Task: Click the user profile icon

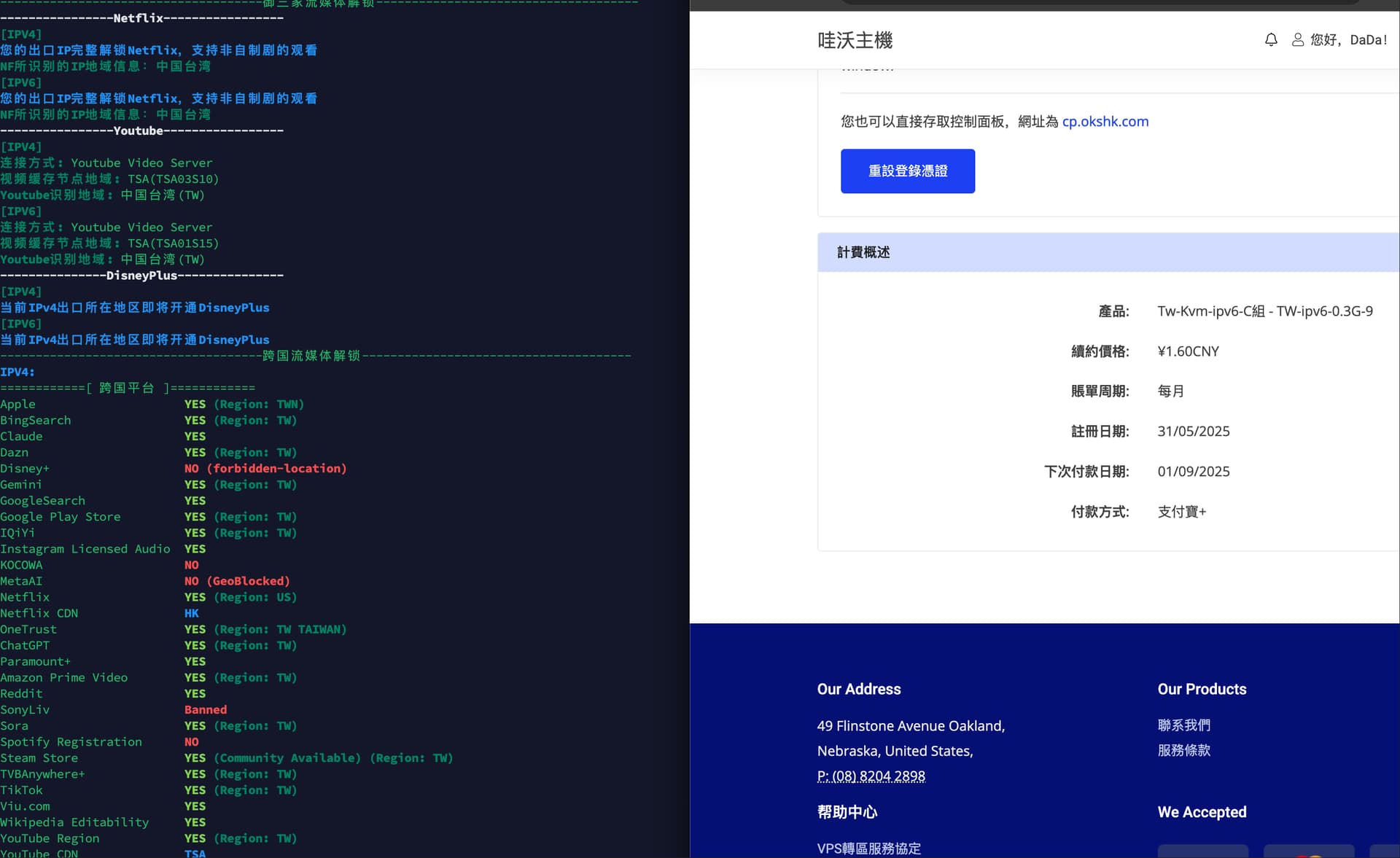Action: point(1298,40)
